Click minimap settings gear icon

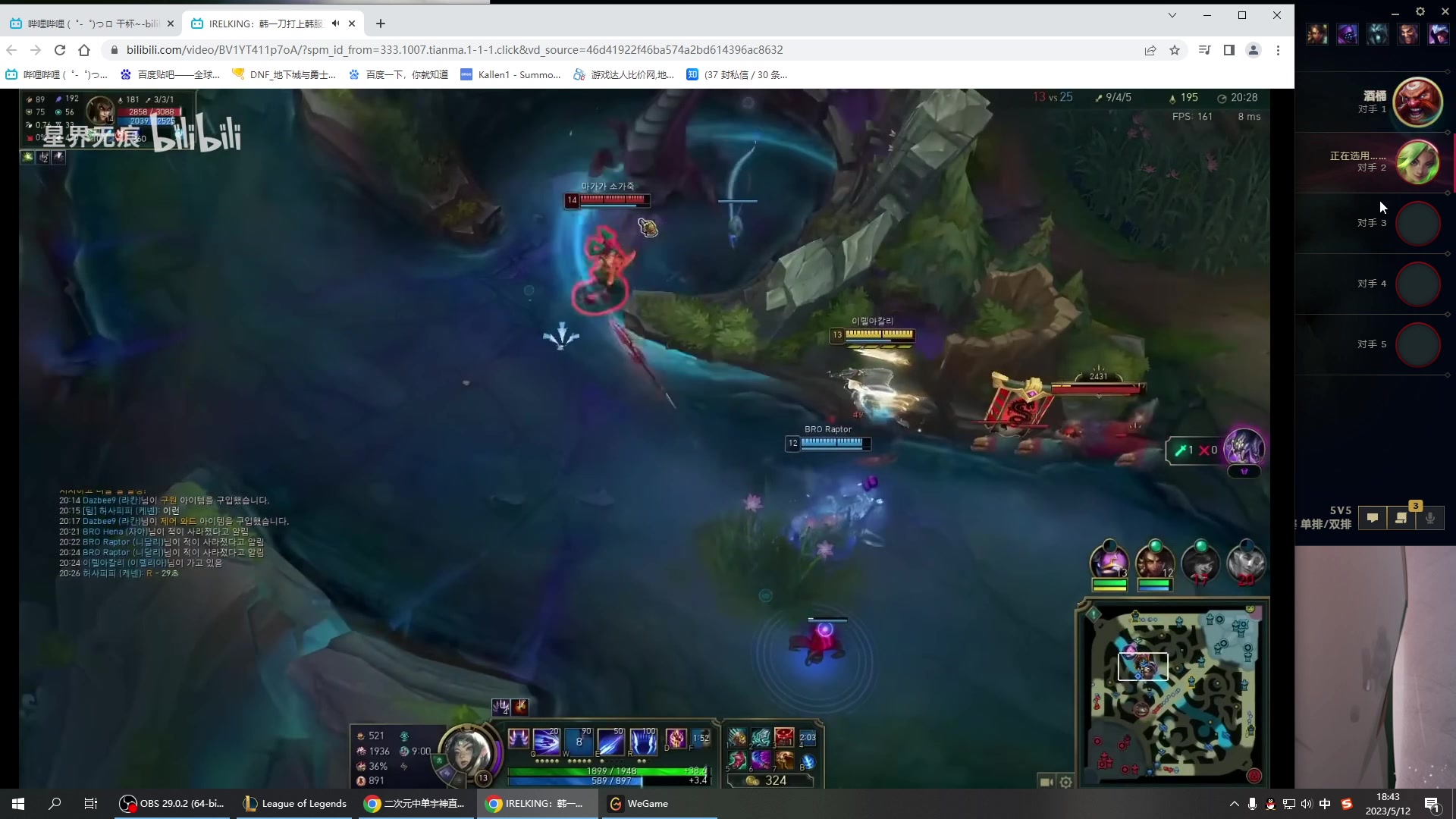(1066, 782)
